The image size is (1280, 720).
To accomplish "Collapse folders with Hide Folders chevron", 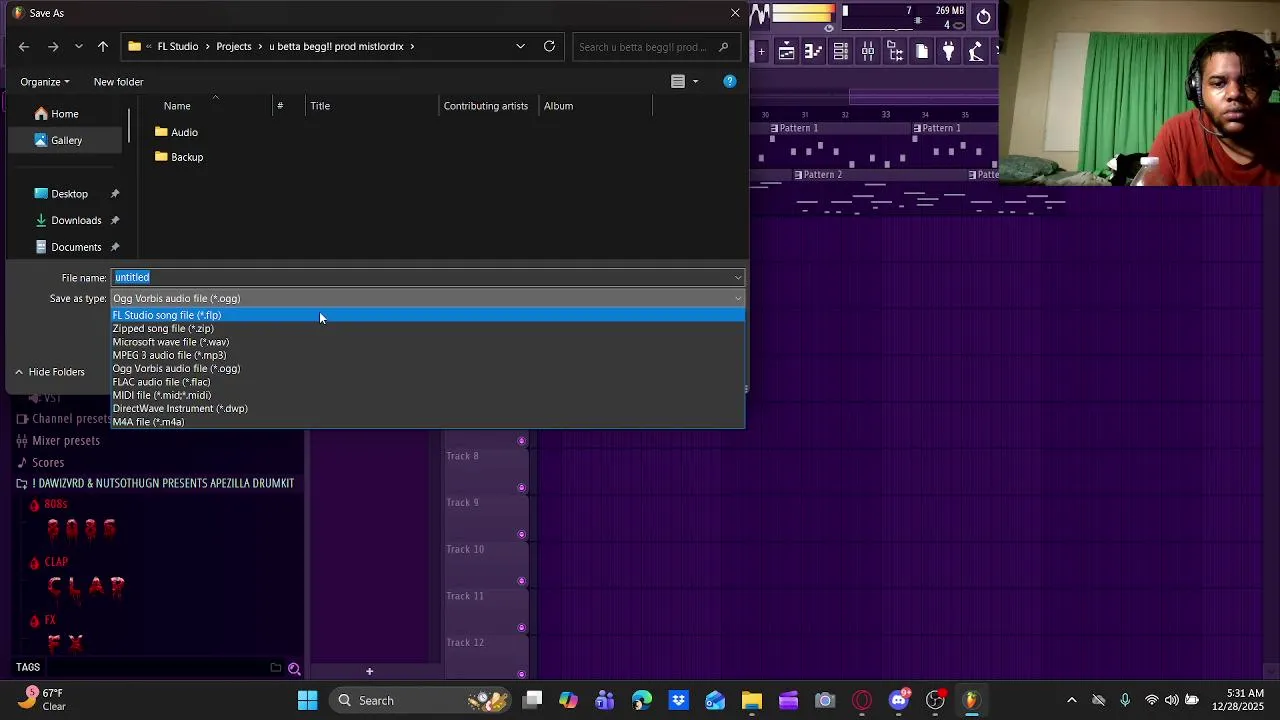I will click(18, 372).
